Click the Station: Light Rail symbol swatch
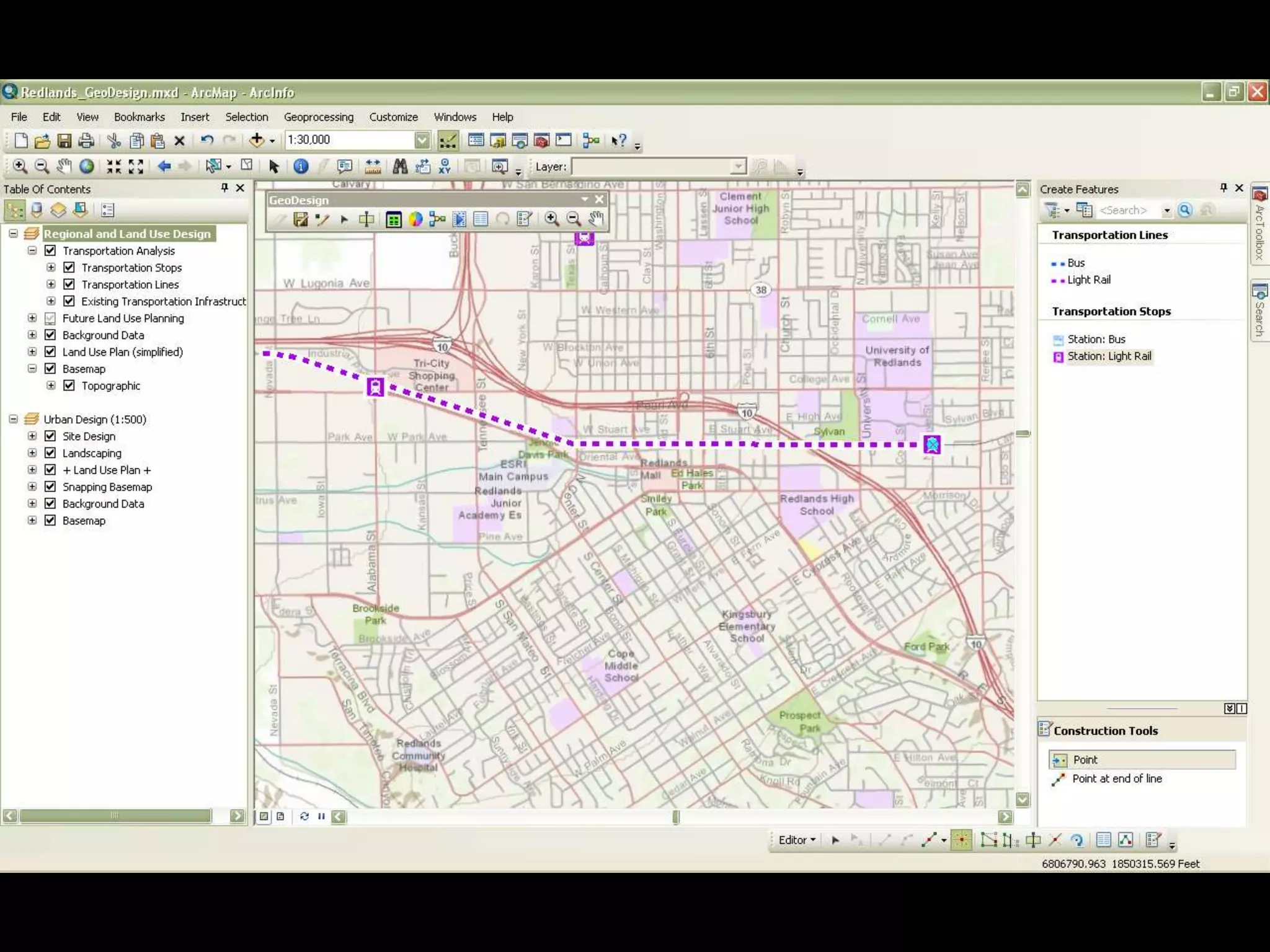Image resolution: width=1270 pixels, height=952 pixels. coord(1059,357)
